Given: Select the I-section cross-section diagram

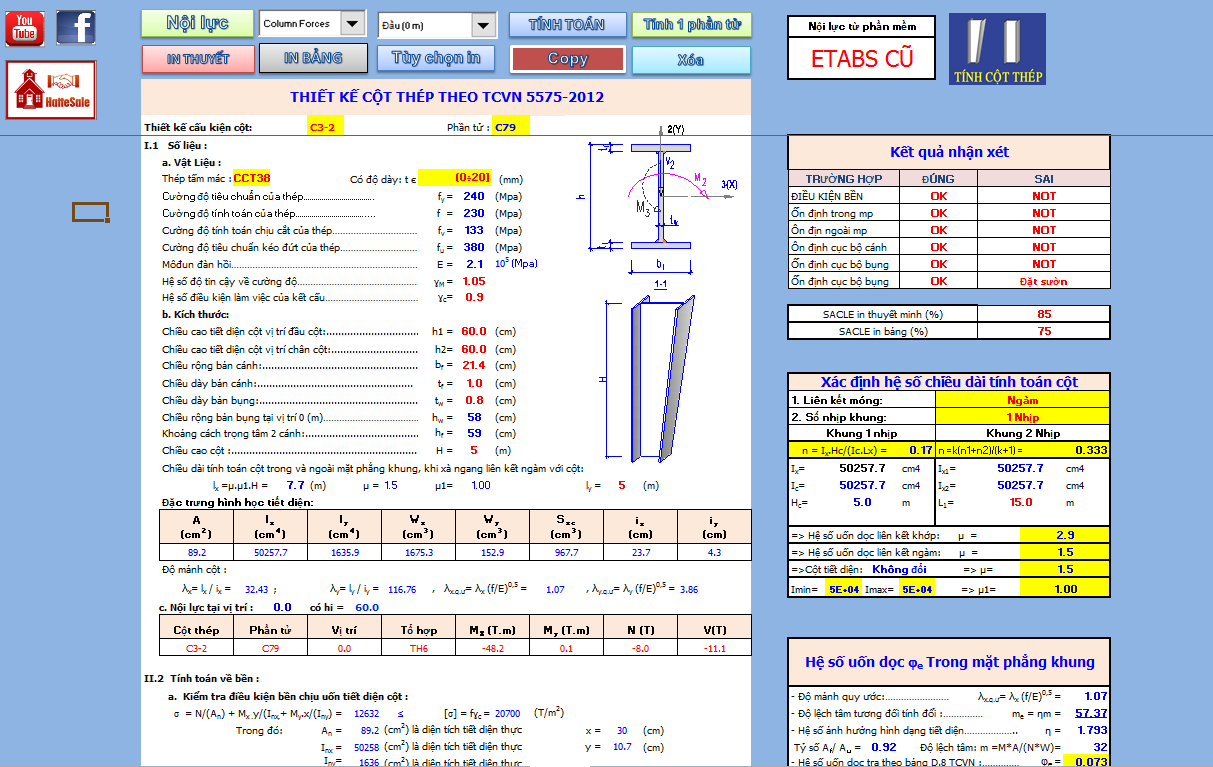Looking at the screenshot, I should pyautogui.click(x=661, y=196).
